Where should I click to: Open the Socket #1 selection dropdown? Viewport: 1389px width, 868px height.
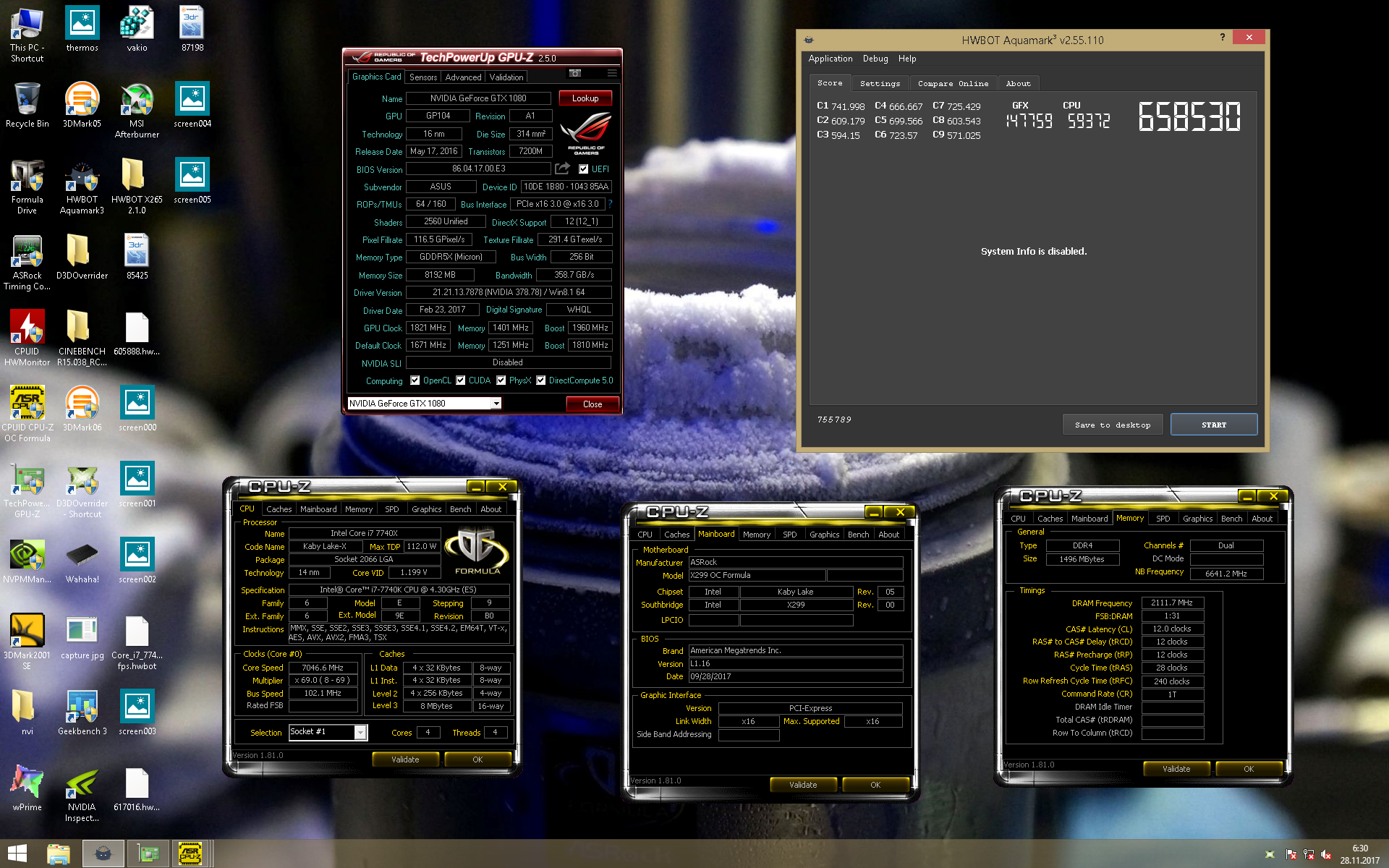point(328,732)
